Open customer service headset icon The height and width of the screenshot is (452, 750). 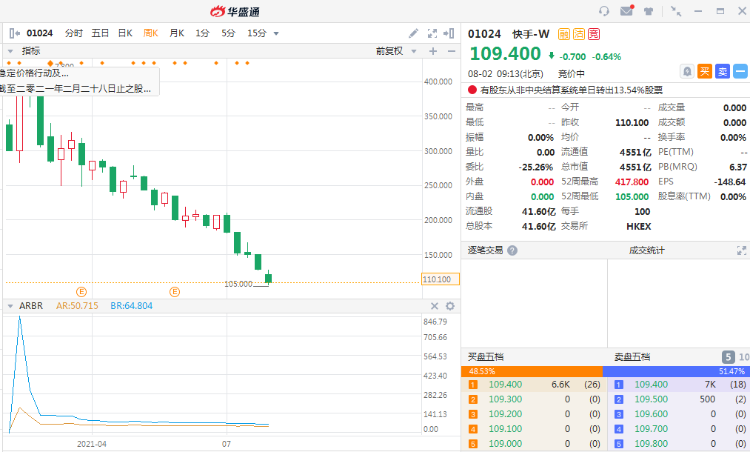pyautogui.click(x=604, y=11)
